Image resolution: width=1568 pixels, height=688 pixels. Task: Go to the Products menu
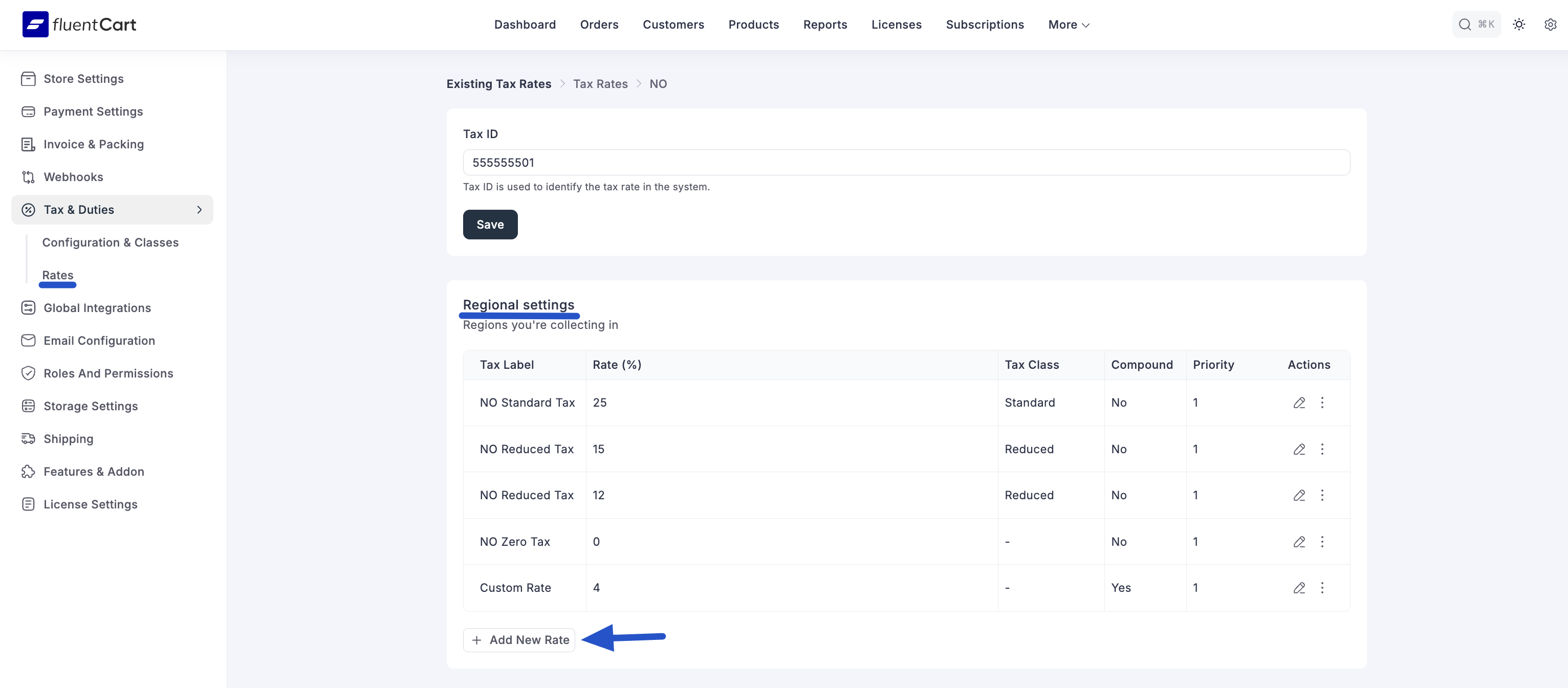(754, 25)
